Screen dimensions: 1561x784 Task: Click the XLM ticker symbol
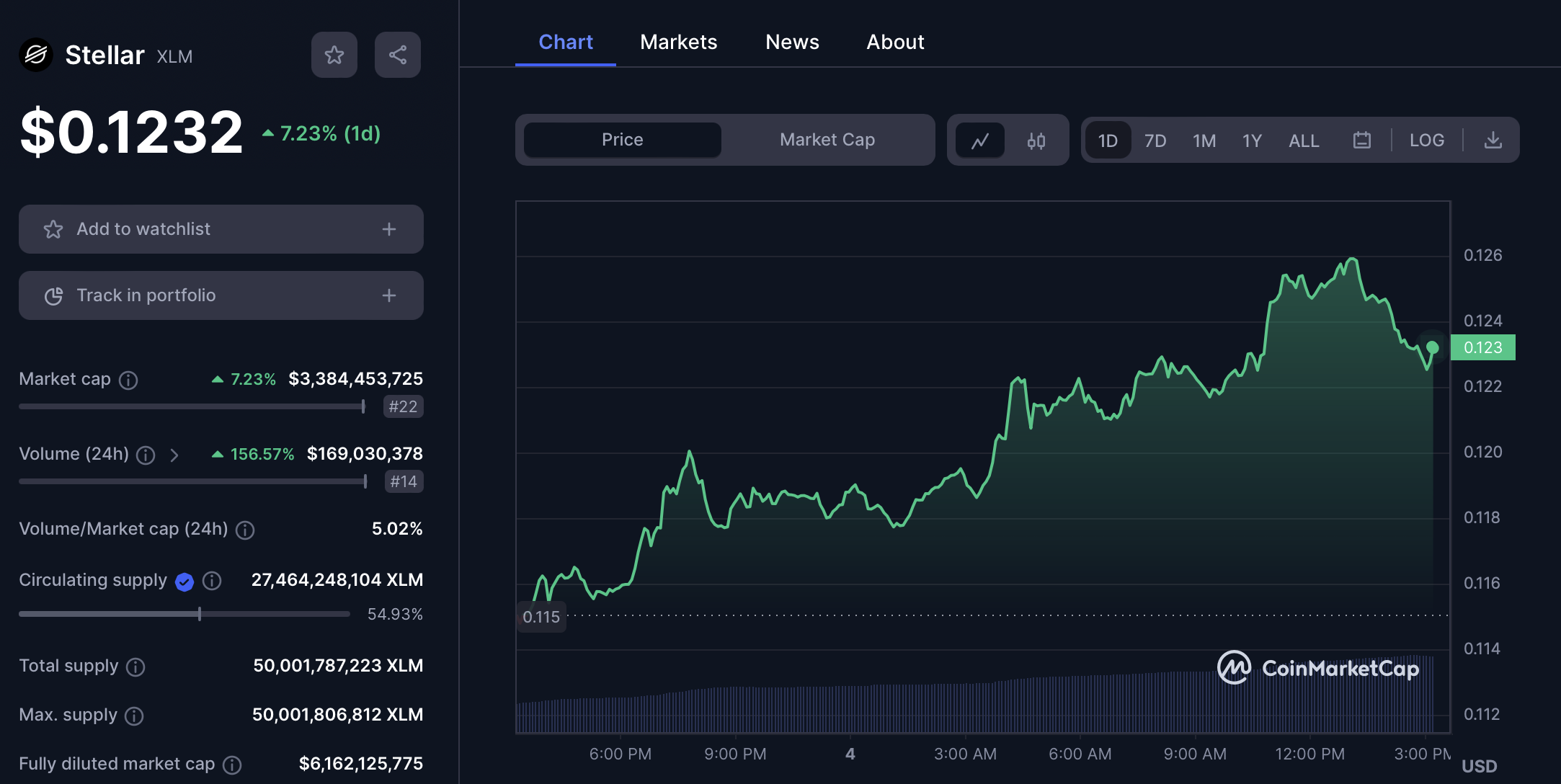click(174, 57)
